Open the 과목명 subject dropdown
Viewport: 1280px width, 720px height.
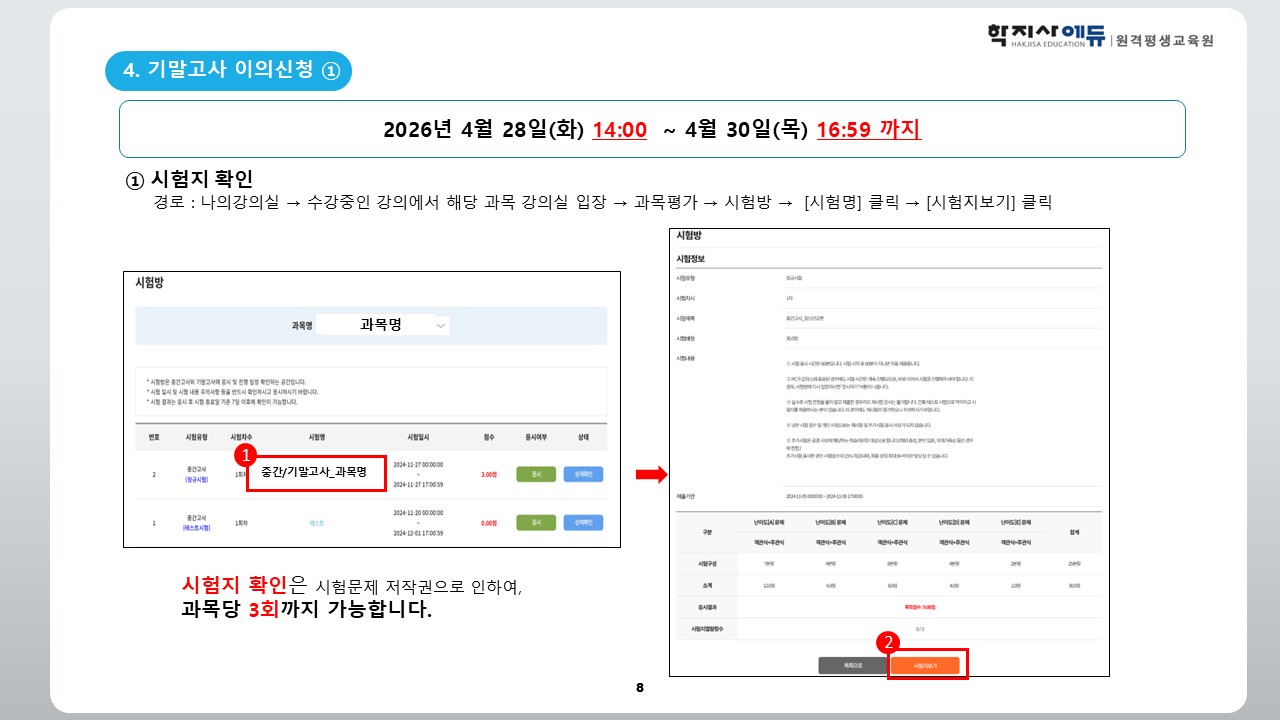coord(441,326)
